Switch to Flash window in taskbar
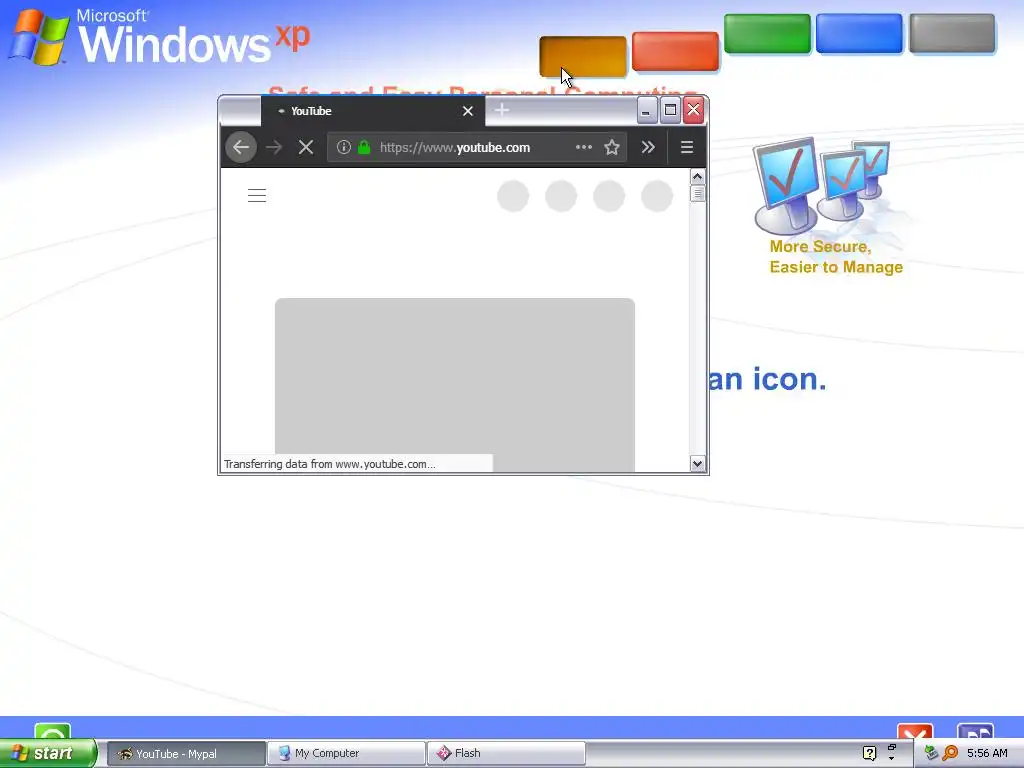Image resolution: width=1024 pixels, height=768 pixels. (x=506, y=754)
